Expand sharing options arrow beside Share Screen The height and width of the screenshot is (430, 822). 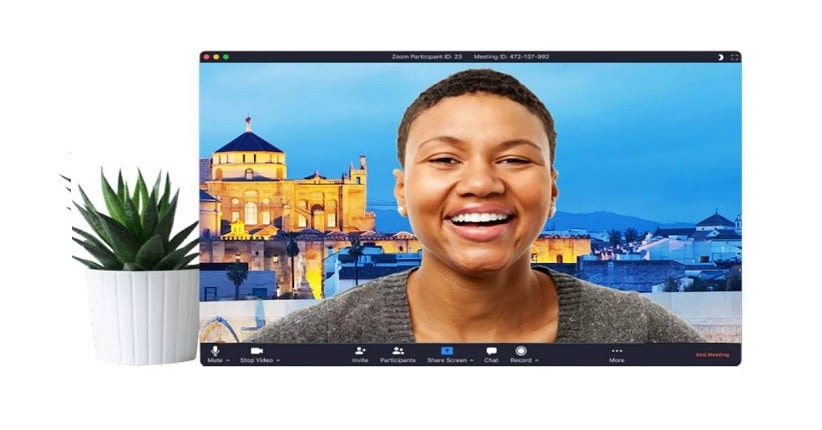471,360
